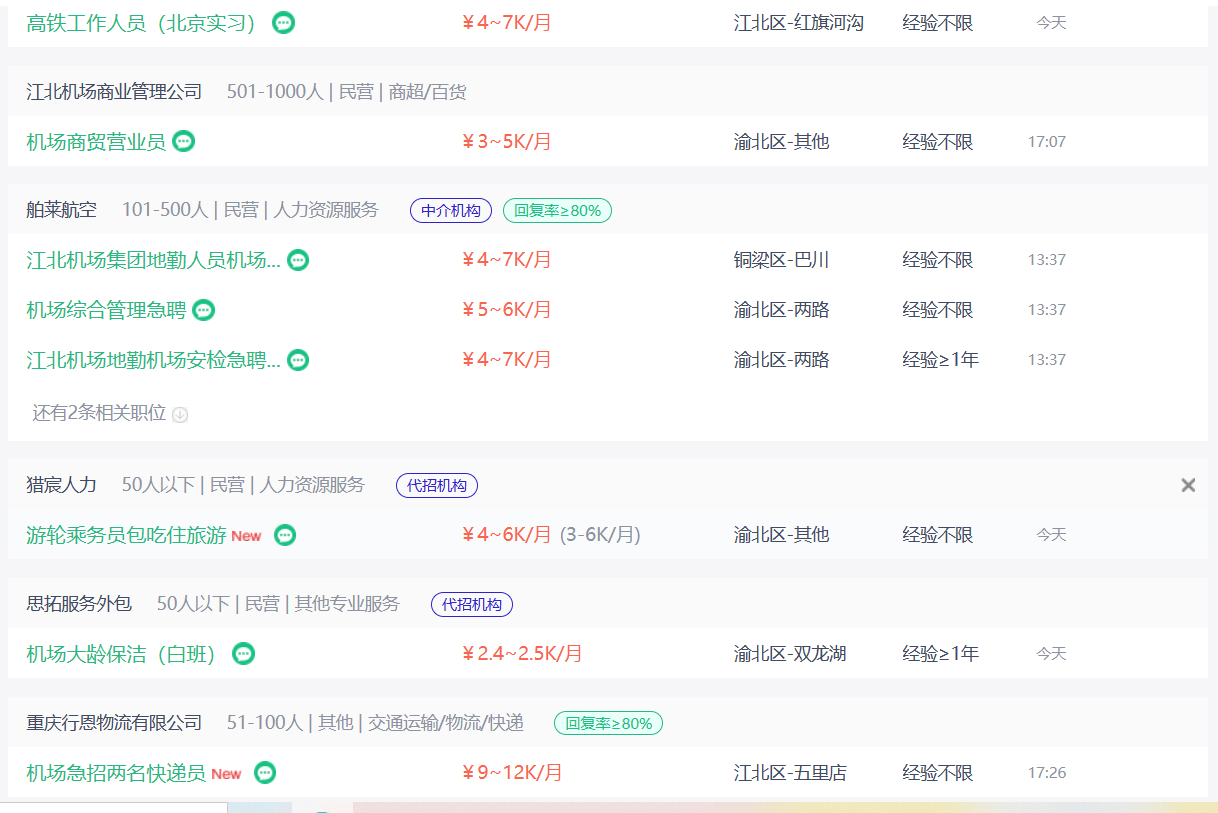Open chat for 机场急招两名快递员 job
Viewport: 1218px width, 813px height.
[264, 773]
